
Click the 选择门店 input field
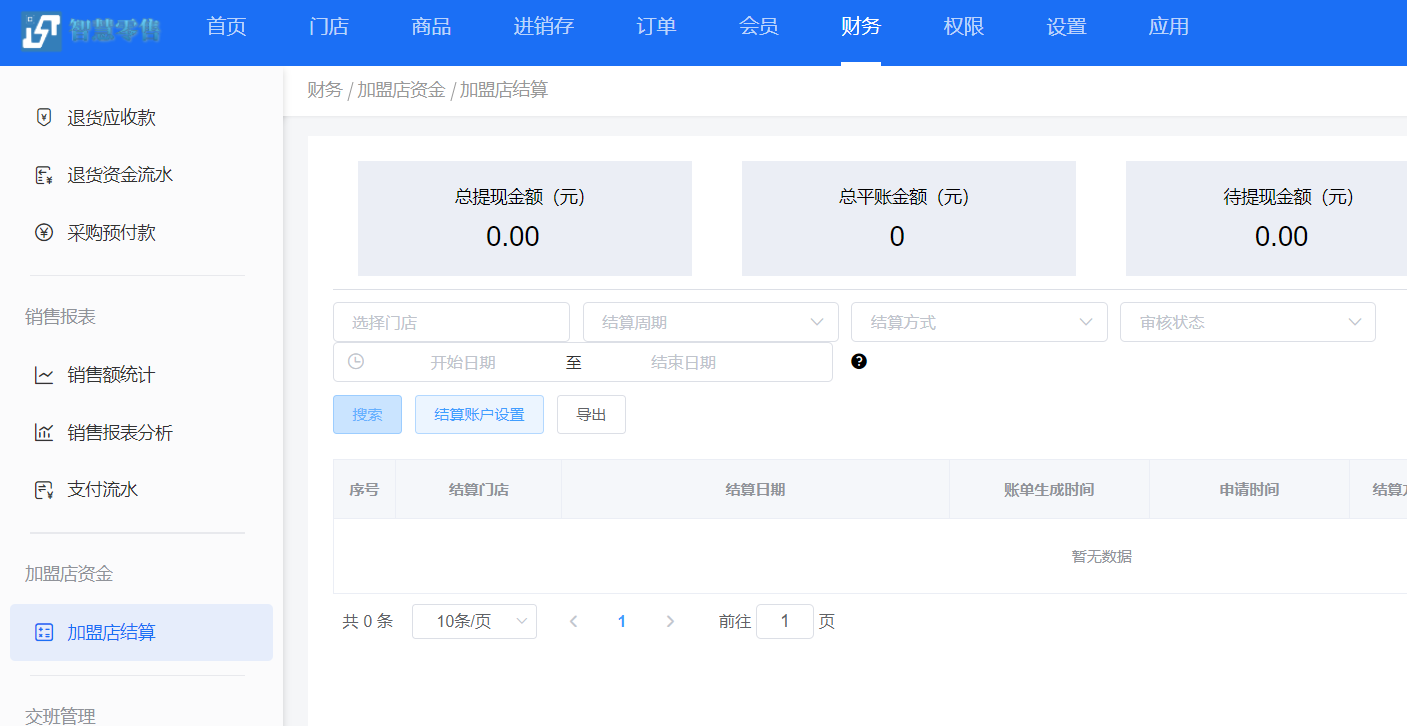coord(451,322)
